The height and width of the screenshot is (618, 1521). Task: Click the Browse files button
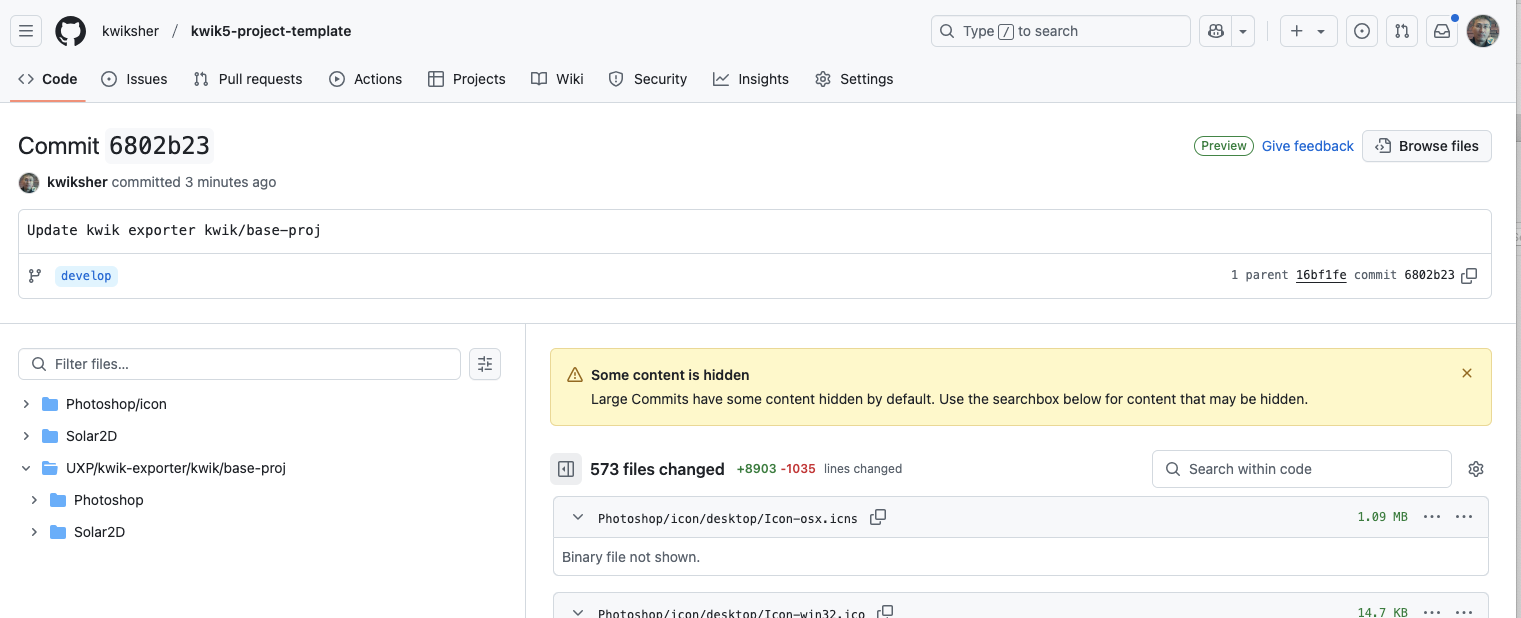coord(1427,146)
